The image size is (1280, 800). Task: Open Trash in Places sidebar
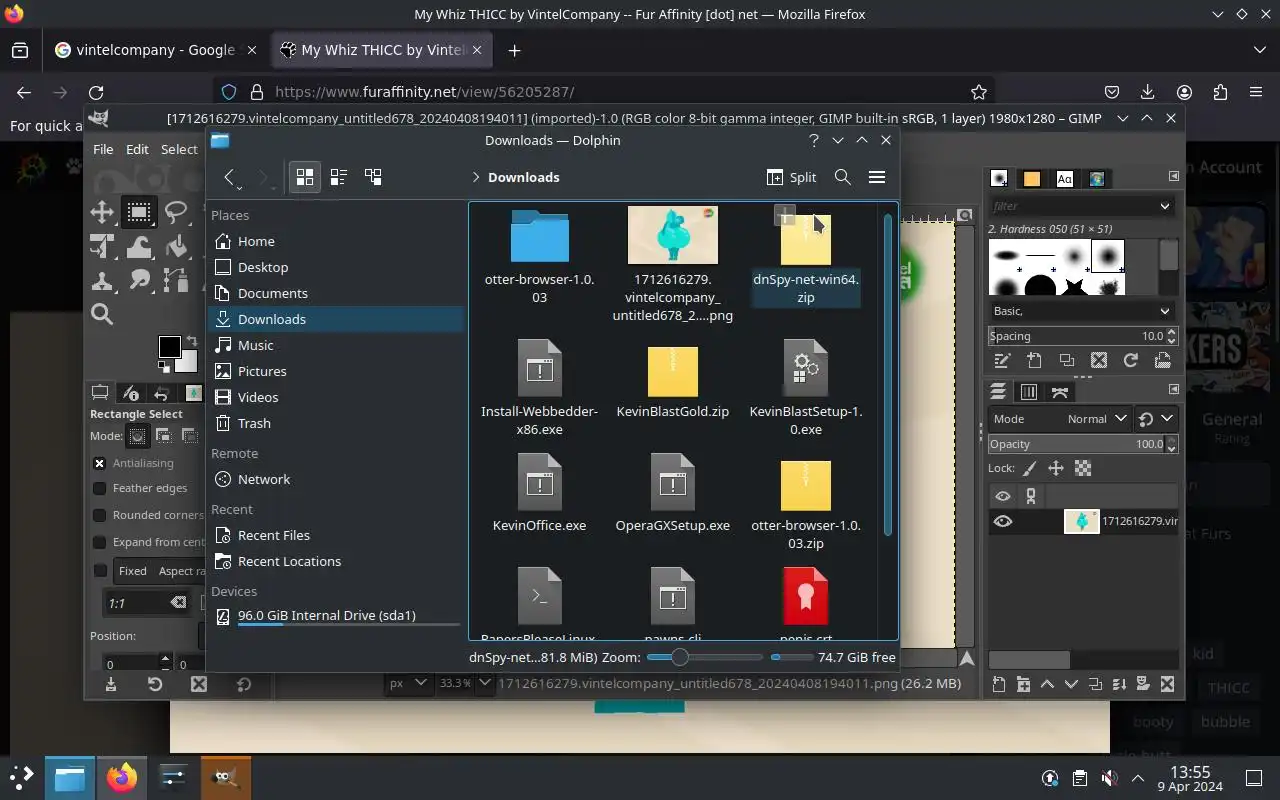pyautogui.click(x=336, y=423)
